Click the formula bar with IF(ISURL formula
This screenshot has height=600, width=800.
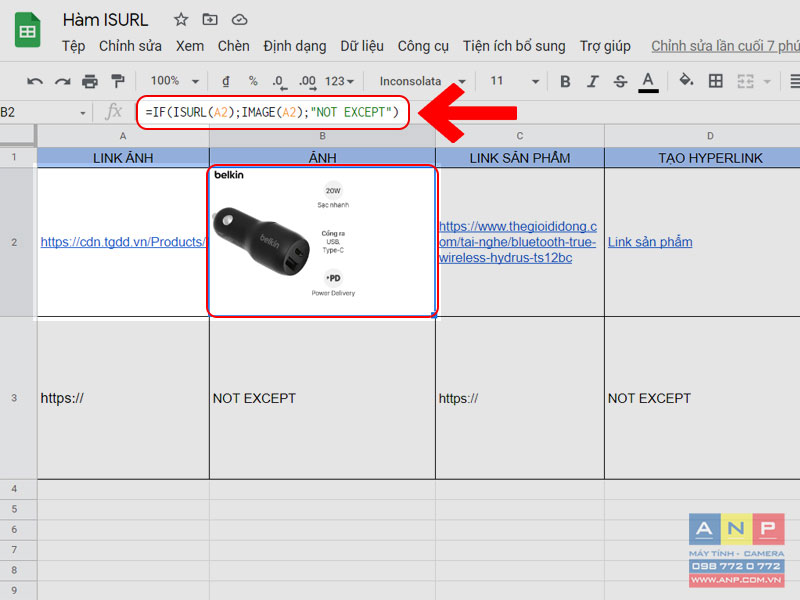tap(273, 112)
